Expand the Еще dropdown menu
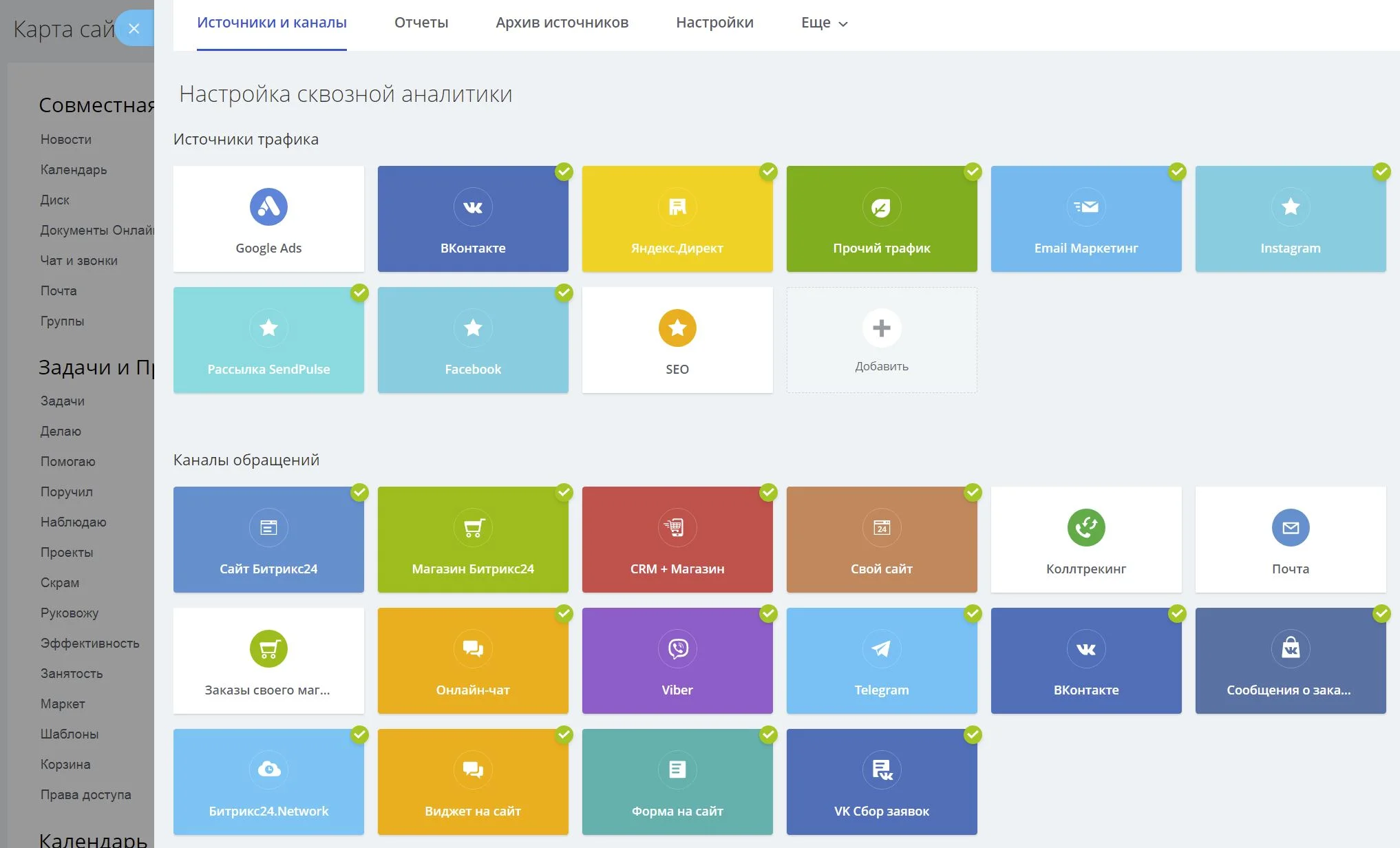Image resolution: width=1400 pixels, height=848 pixels. [824, 23]
